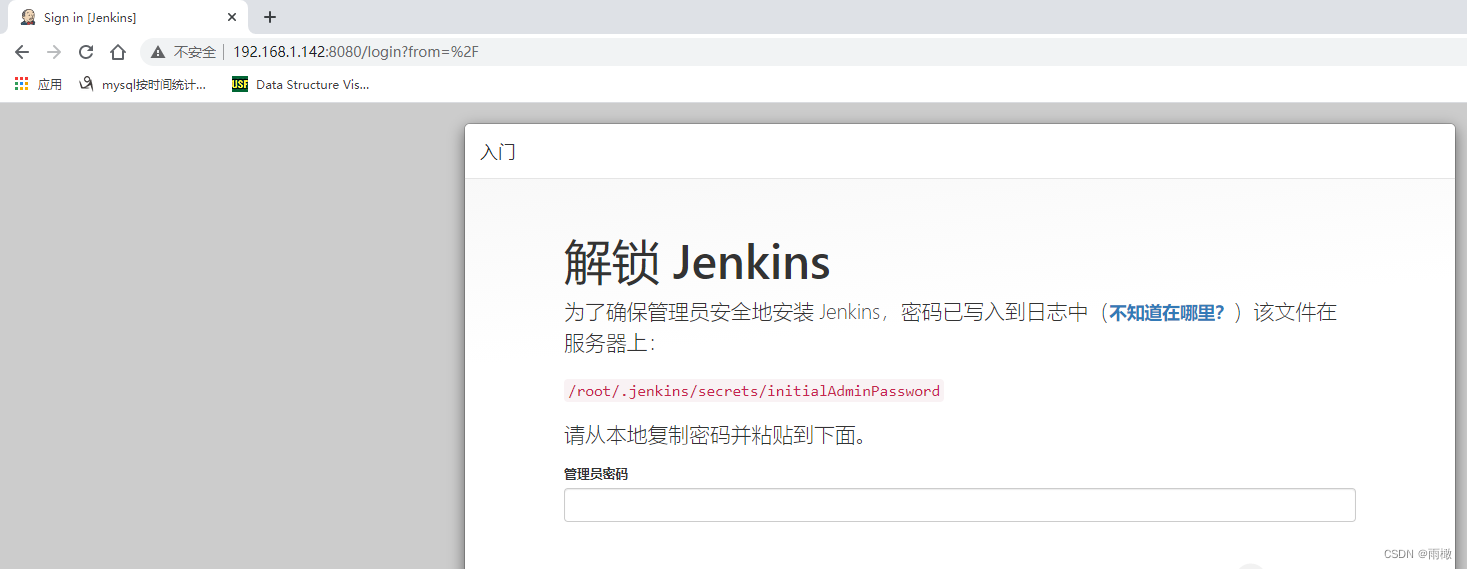Click the 管理员密码 field label
1467x569 pixels.
point(596,474)
